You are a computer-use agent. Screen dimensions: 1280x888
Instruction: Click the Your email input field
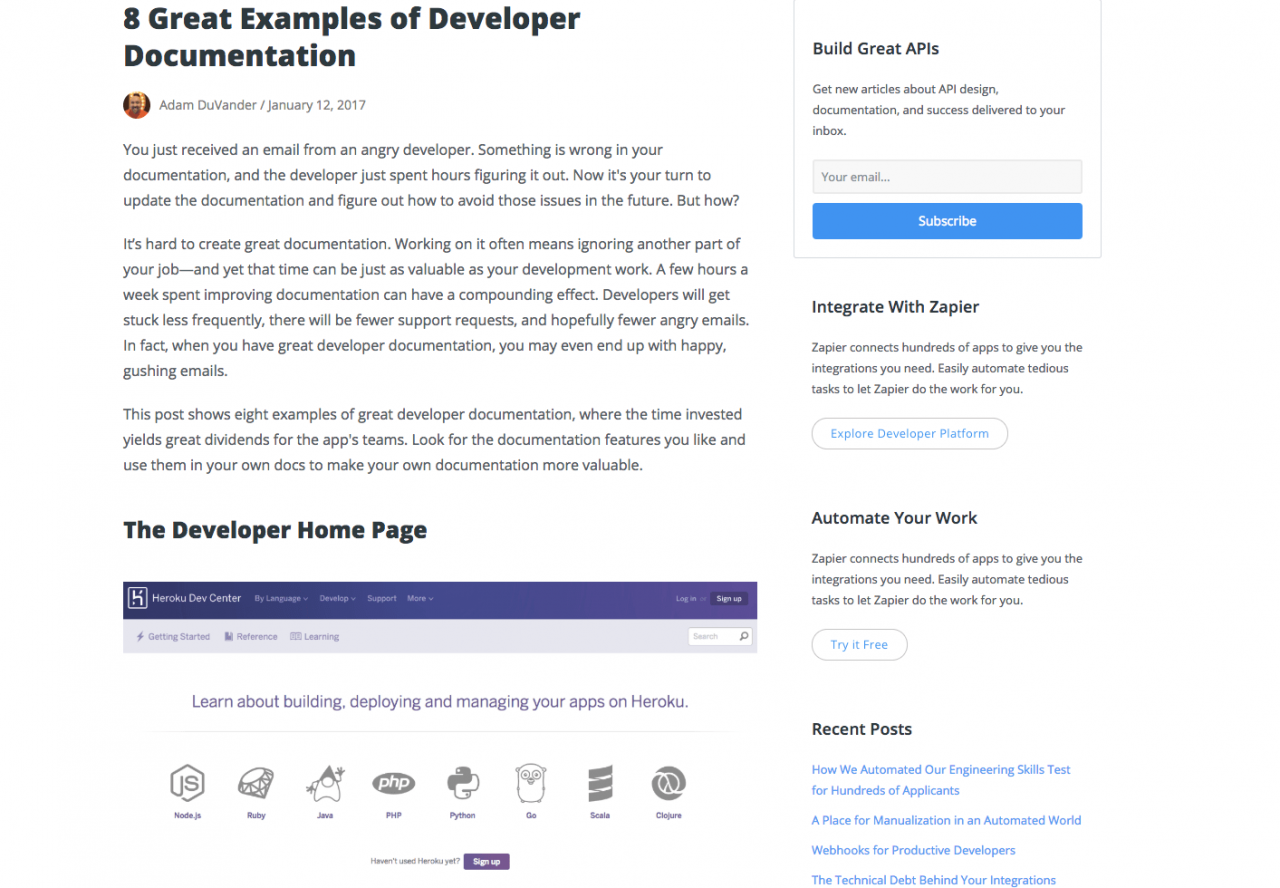click(x=947, y=177)
